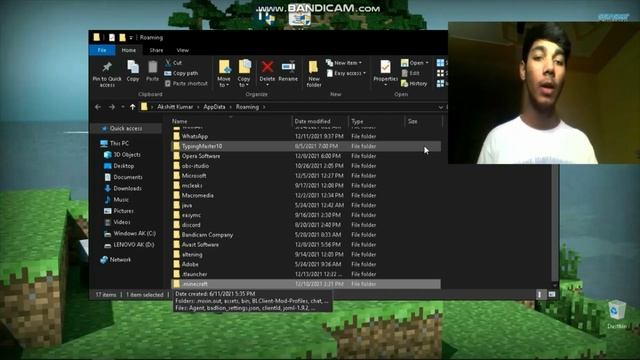The image size is (640, 360).
Task: Select the Avast Software folder
Action: tap(306, 244)
